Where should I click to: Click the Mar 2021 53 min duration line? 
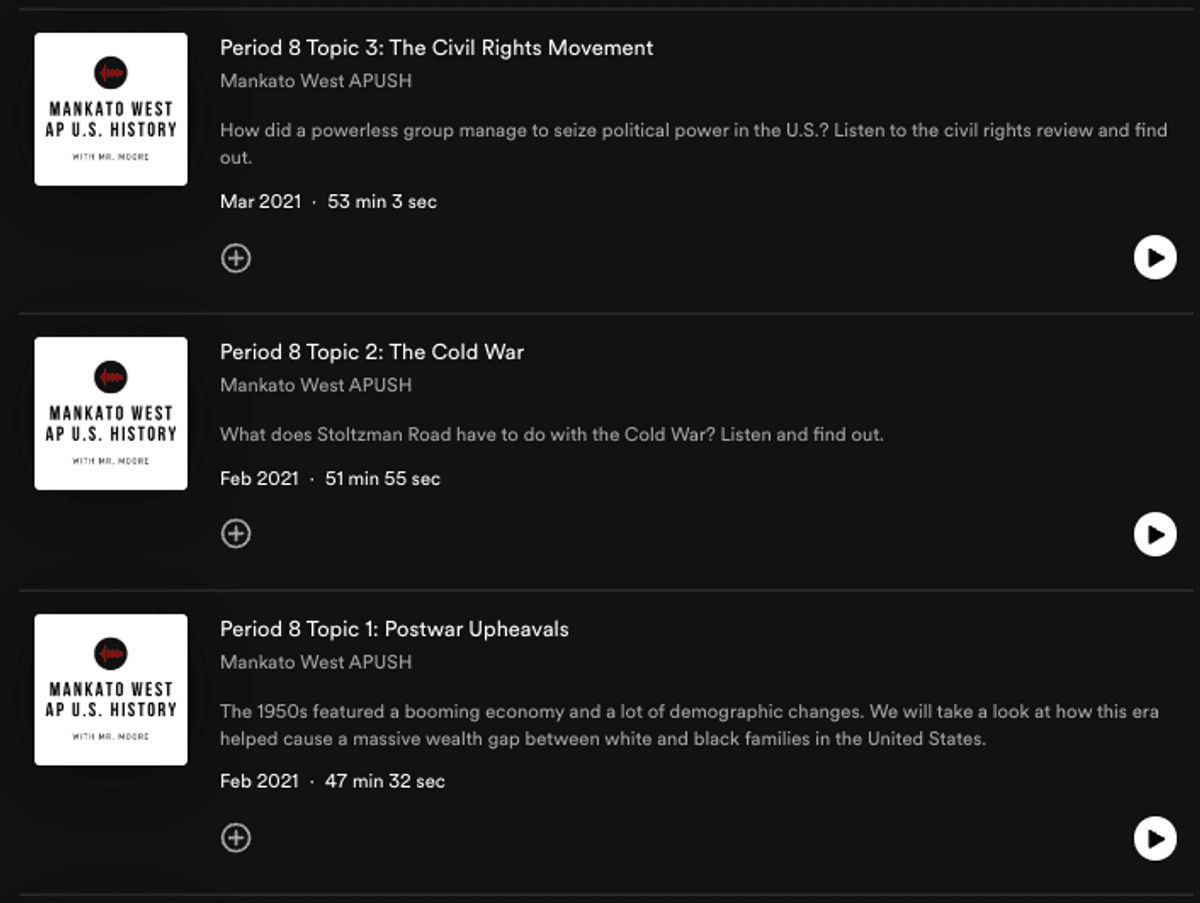click(x=328, y=202)
